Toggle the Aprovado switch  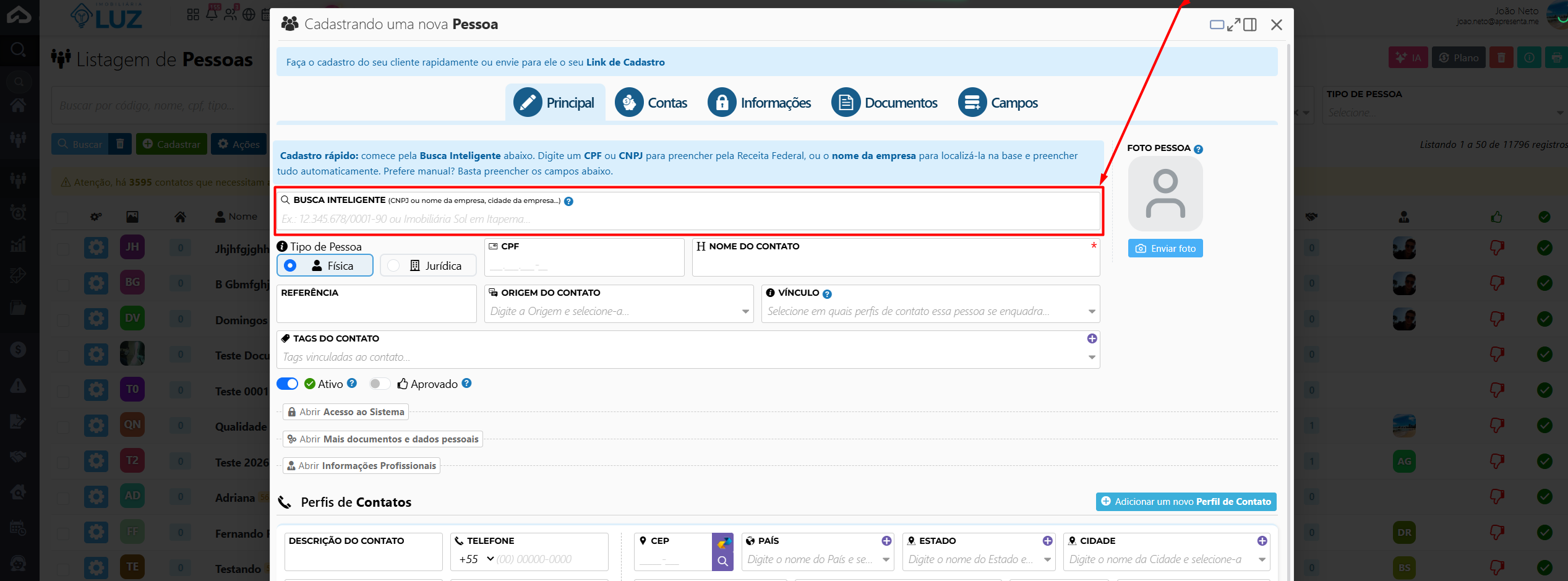tap(379, 384)
